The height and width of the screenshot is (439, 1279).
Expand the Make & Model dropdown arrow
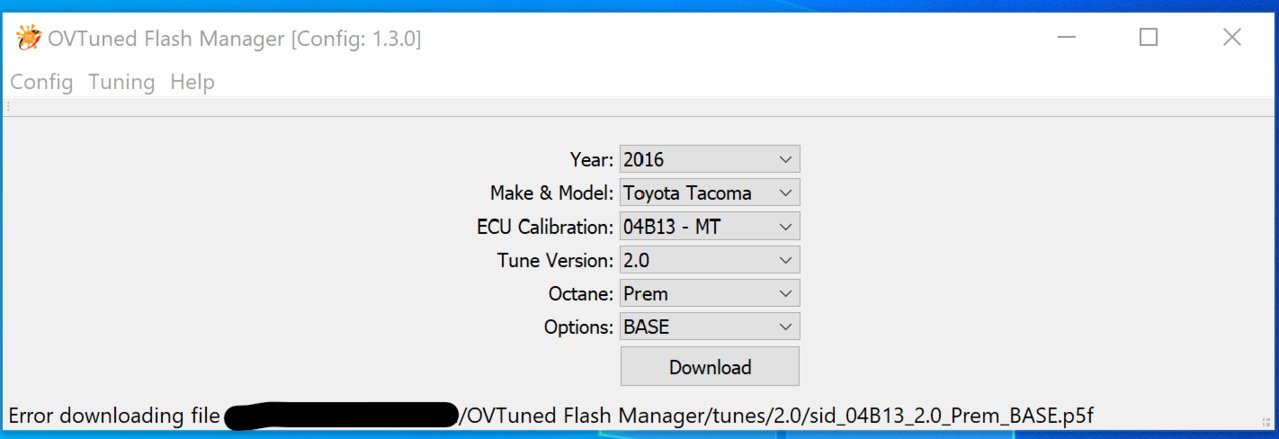click(x=786, y=193)
